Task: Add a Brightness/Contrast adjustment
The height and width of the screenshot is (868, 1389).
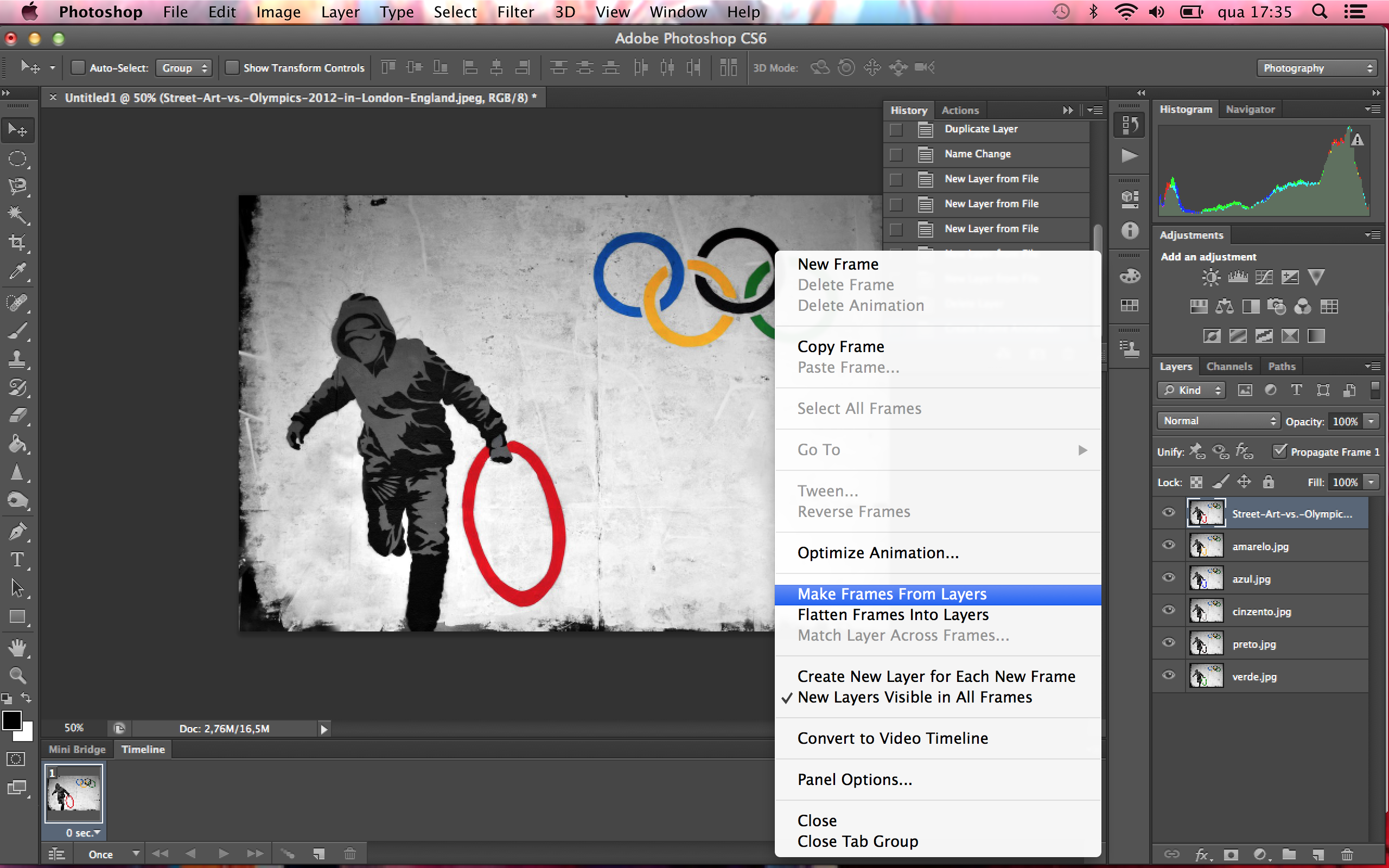Action: [1211, 278]
